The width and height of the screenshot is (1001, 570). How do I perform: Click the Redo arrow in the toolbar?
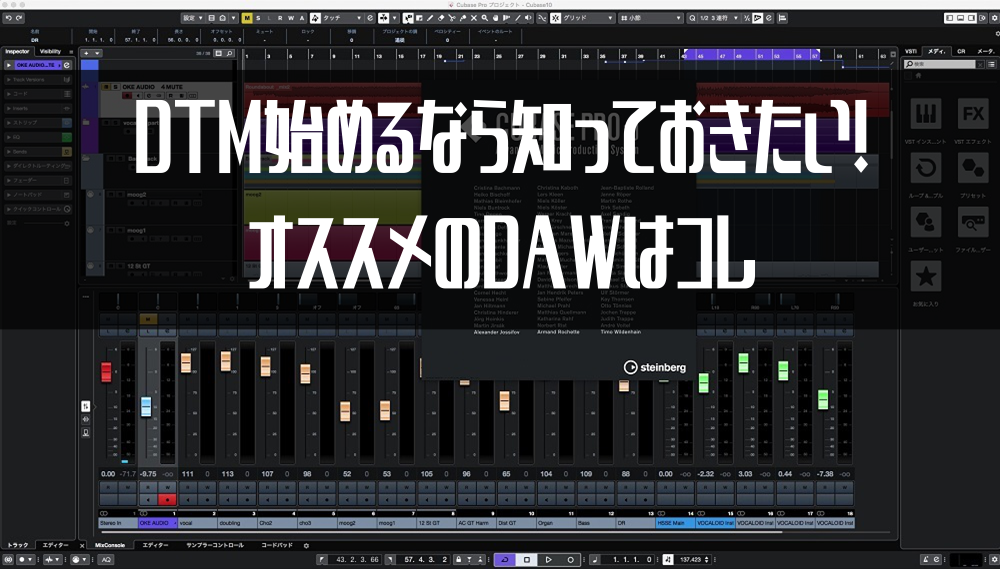(19, 19)
